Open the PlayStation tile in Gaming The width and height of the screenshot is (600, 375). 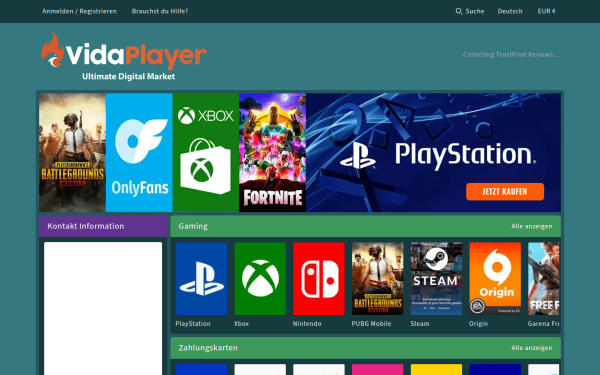201,279
